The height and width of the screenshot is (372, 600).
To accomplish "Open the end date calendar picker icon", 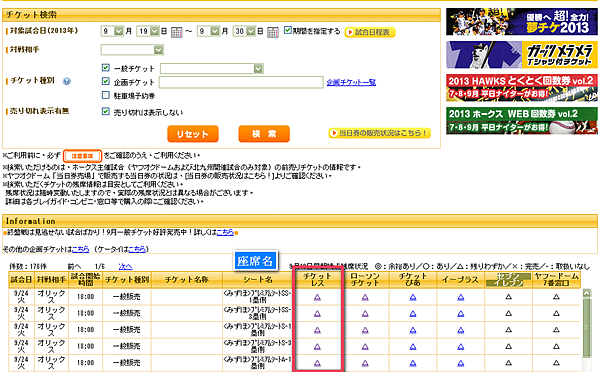I will click(272, 32).
